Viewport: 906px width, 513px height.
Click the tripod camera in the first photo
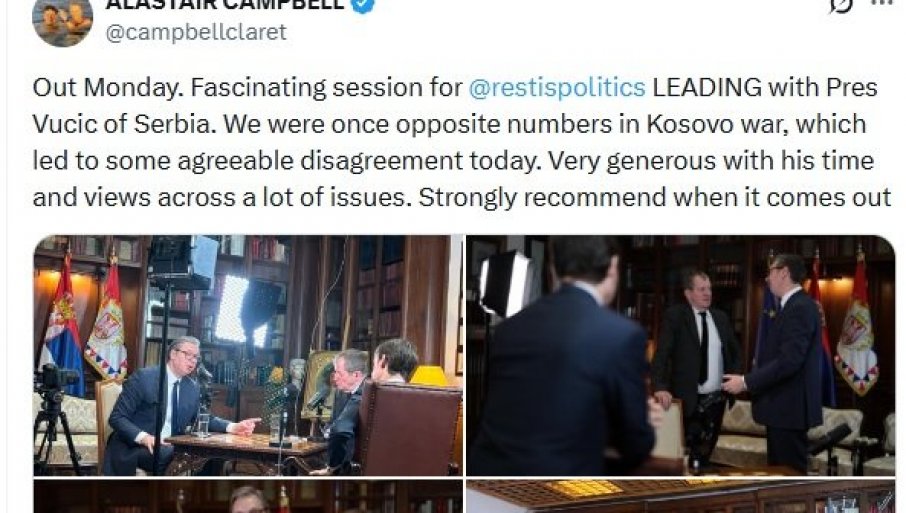click(x=55, y=416)
